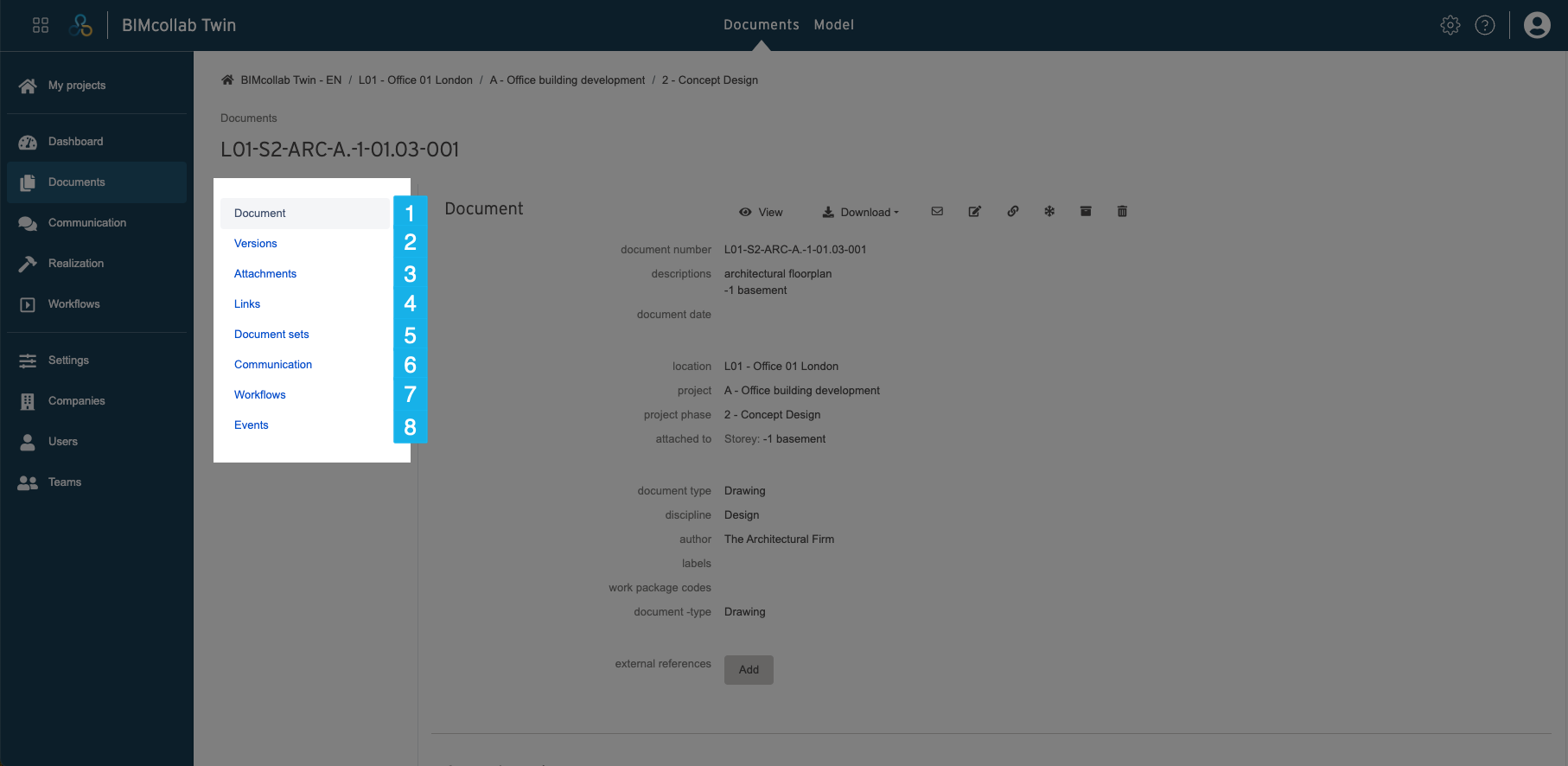Click the Users person icon
The width and height of the screenshot is (1568, 766).
pyautogui.click(x=28, y=442)
